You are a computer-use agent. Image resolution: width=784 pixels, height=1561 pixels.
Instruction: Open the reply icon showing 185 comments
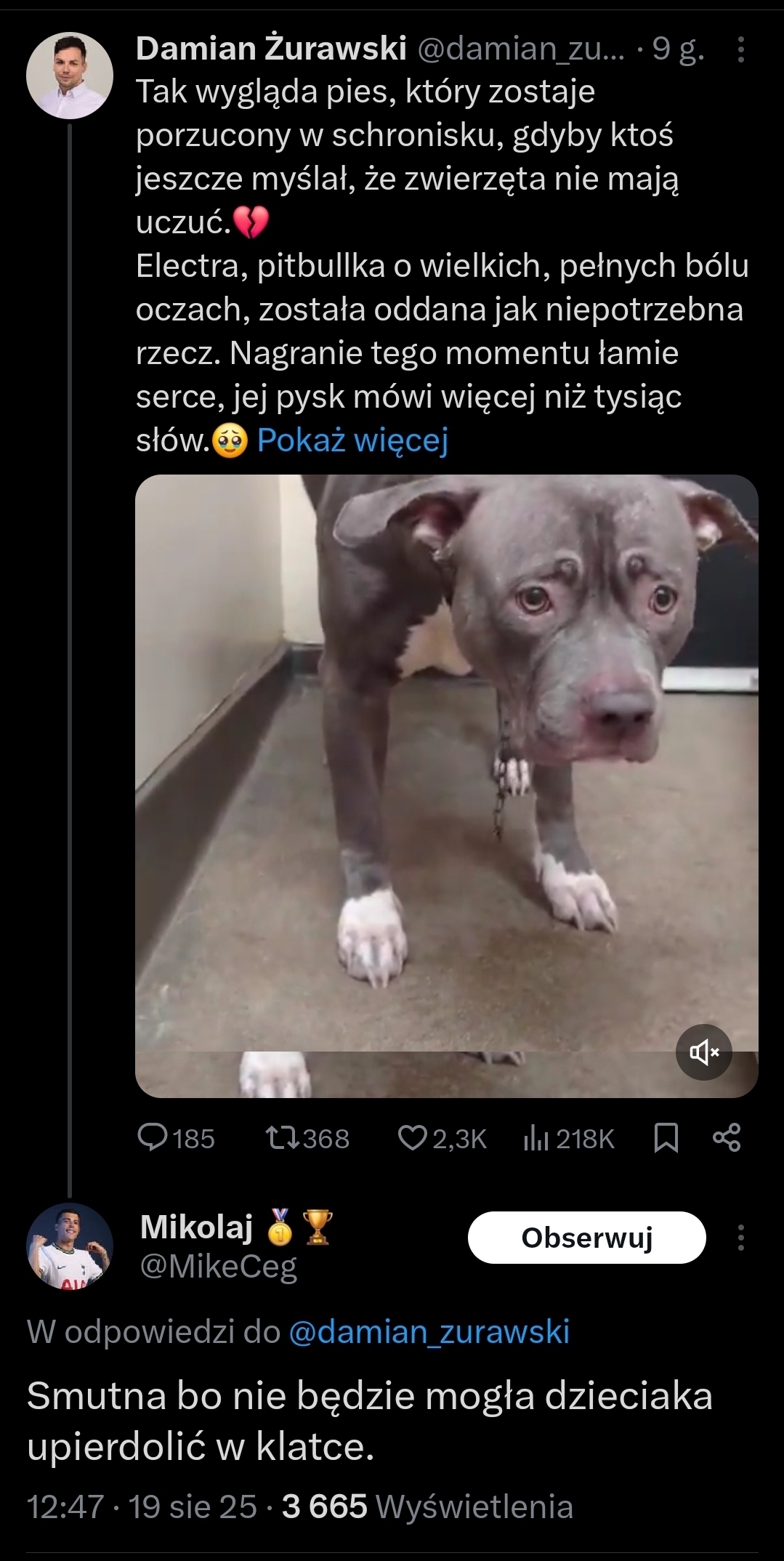tap(153, 1138)
